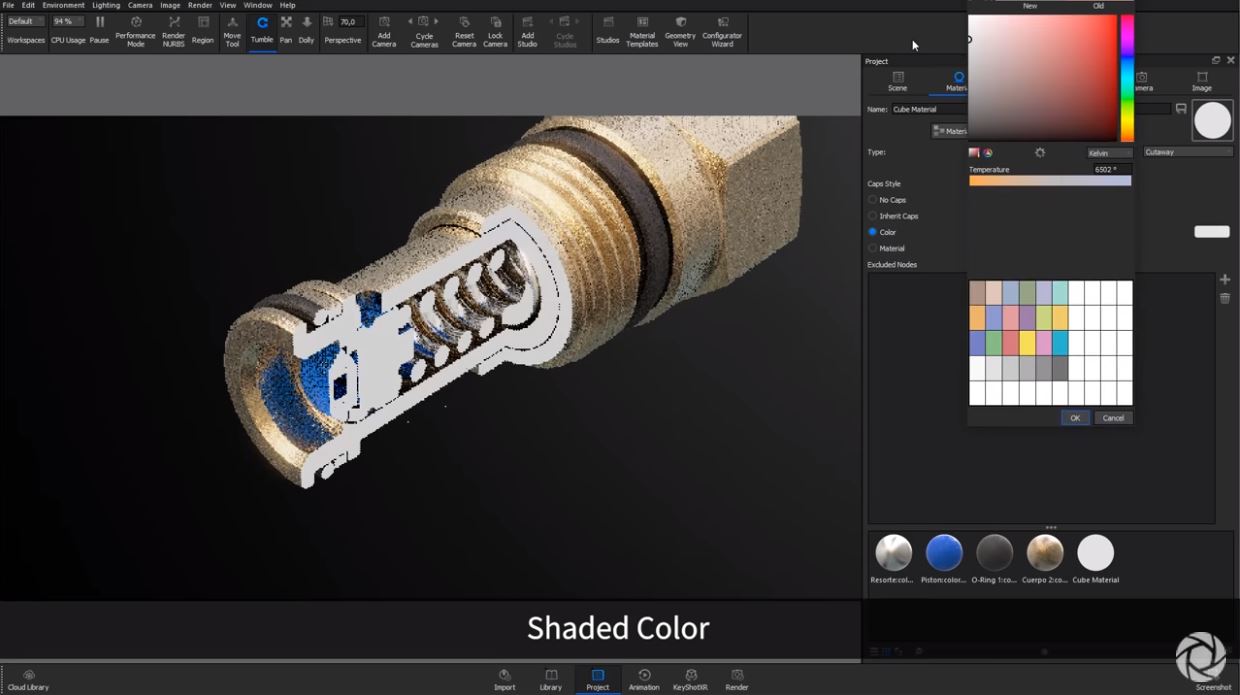This screenshot has width=1240, height=695.
Task: Open the Geometry View
Action: tap(680, 29)
